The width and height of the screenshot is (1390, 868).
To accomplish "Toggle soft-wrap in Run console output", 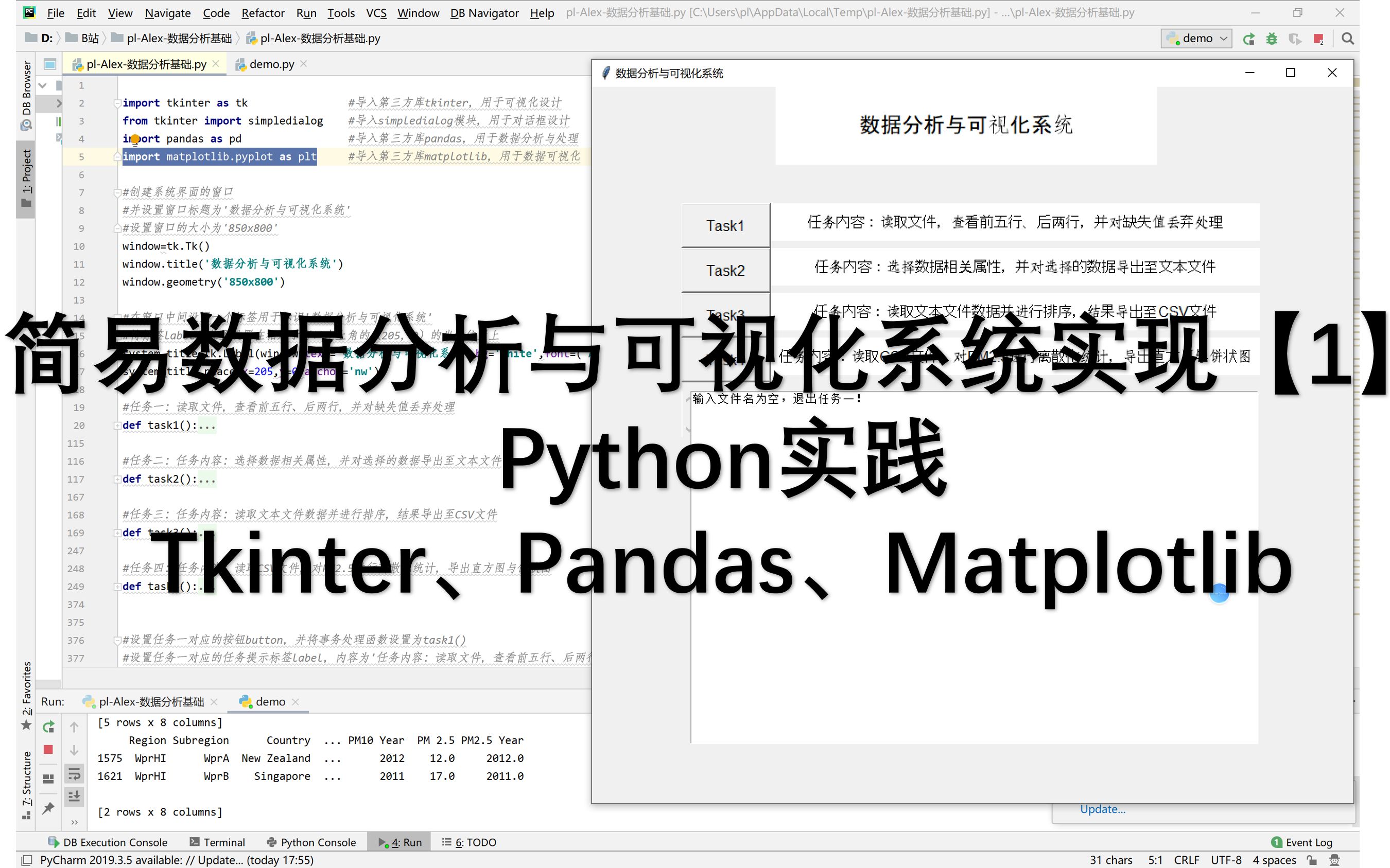I will pos(74,774).
